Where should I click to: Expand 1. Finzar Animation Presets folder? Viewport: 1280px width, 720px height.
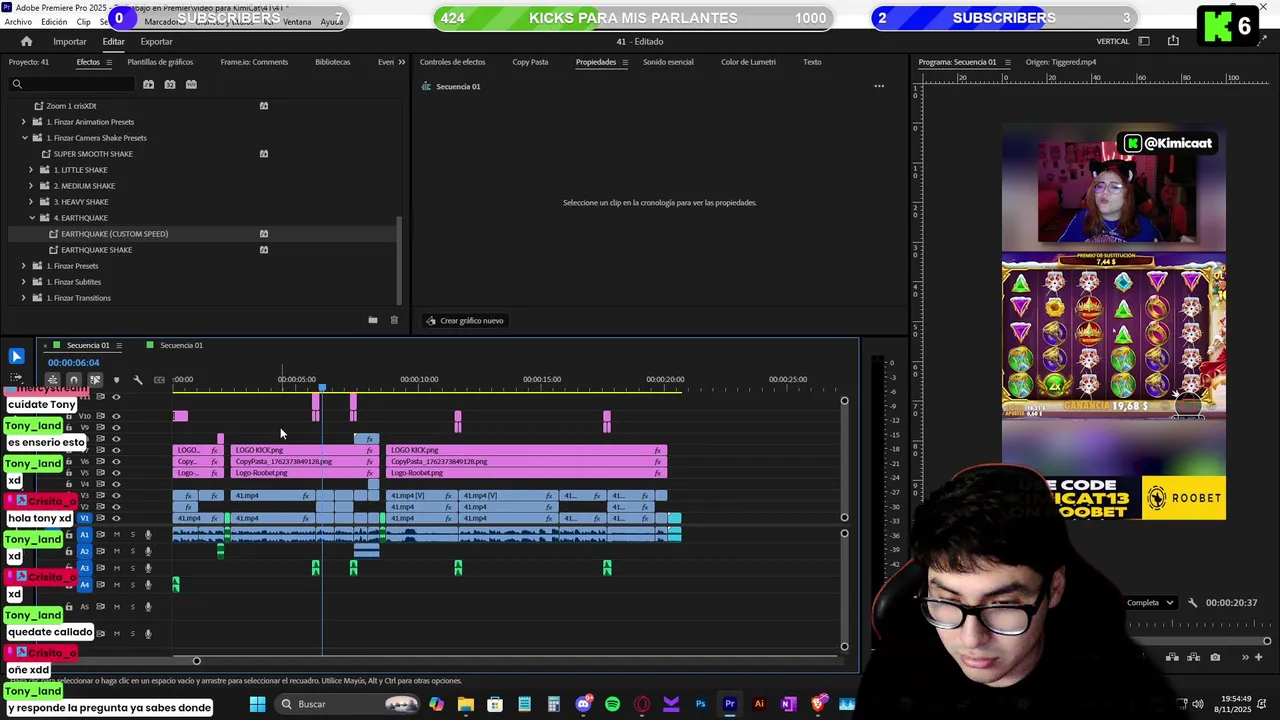click(24, 122)
